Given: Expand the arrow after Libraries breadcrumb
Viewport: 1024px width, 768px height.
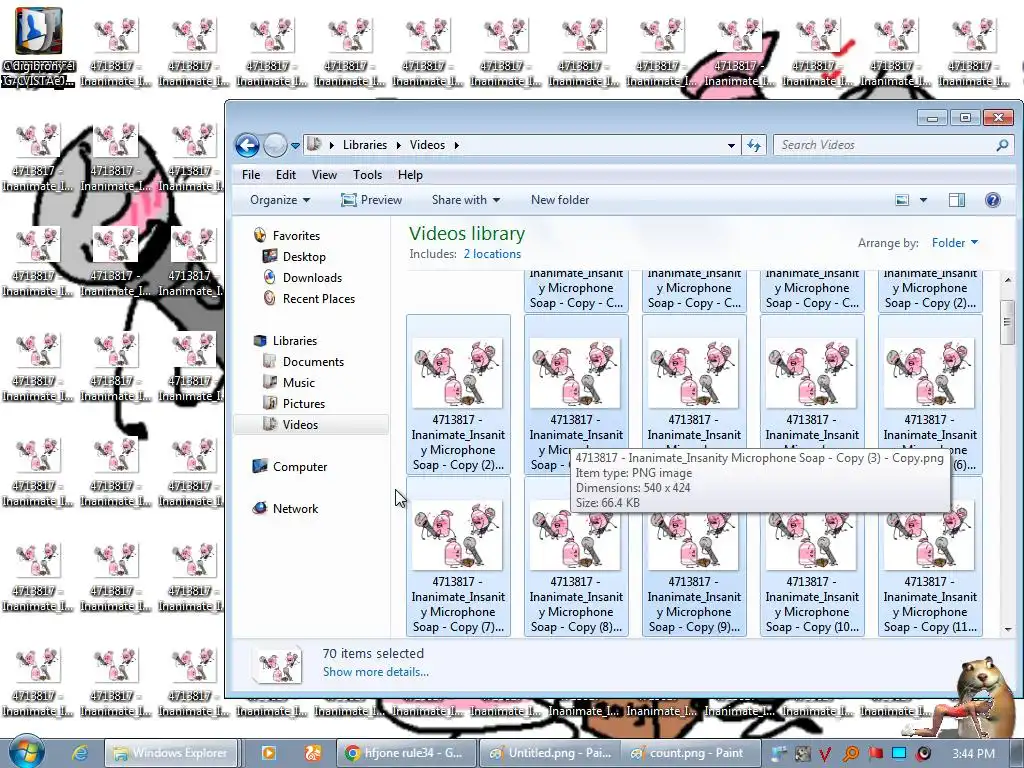Looking at the screenshot, I should pyautogui.click(x=398, y=145).
